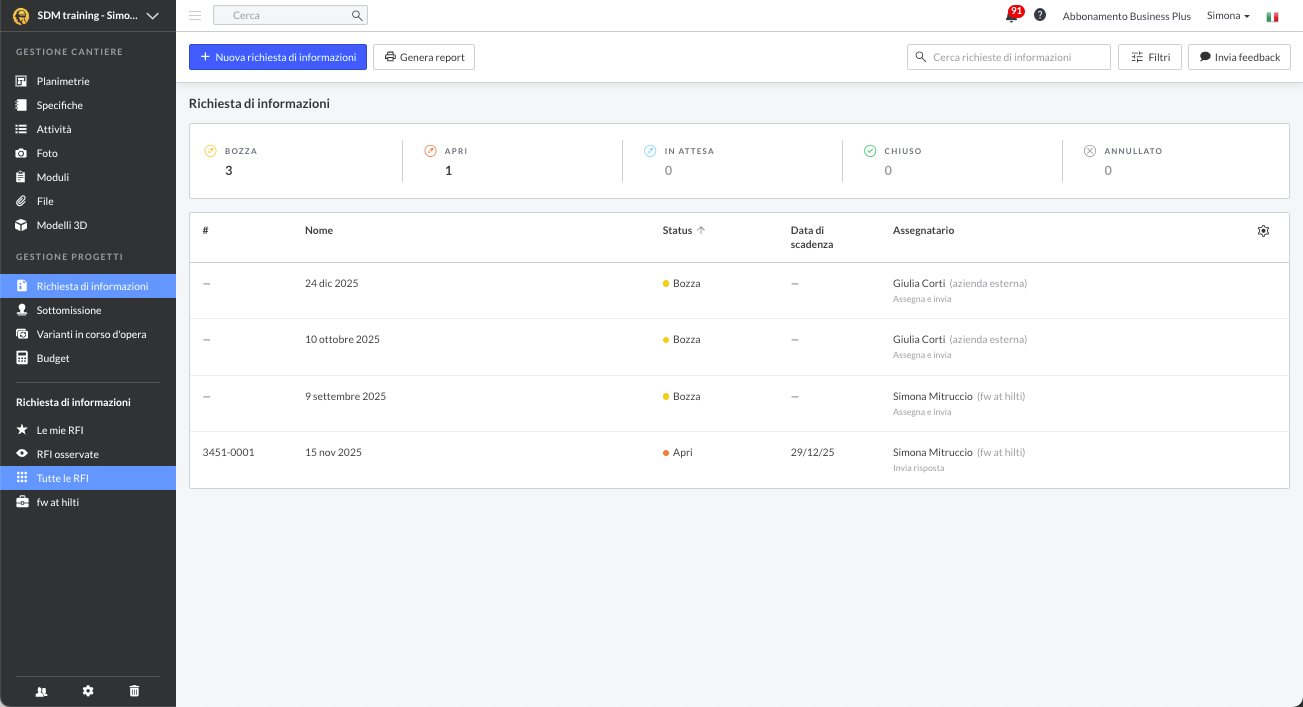Open Planimetrie in the sidebar
The image size is (1303, 707).
[x=63, y=81]
